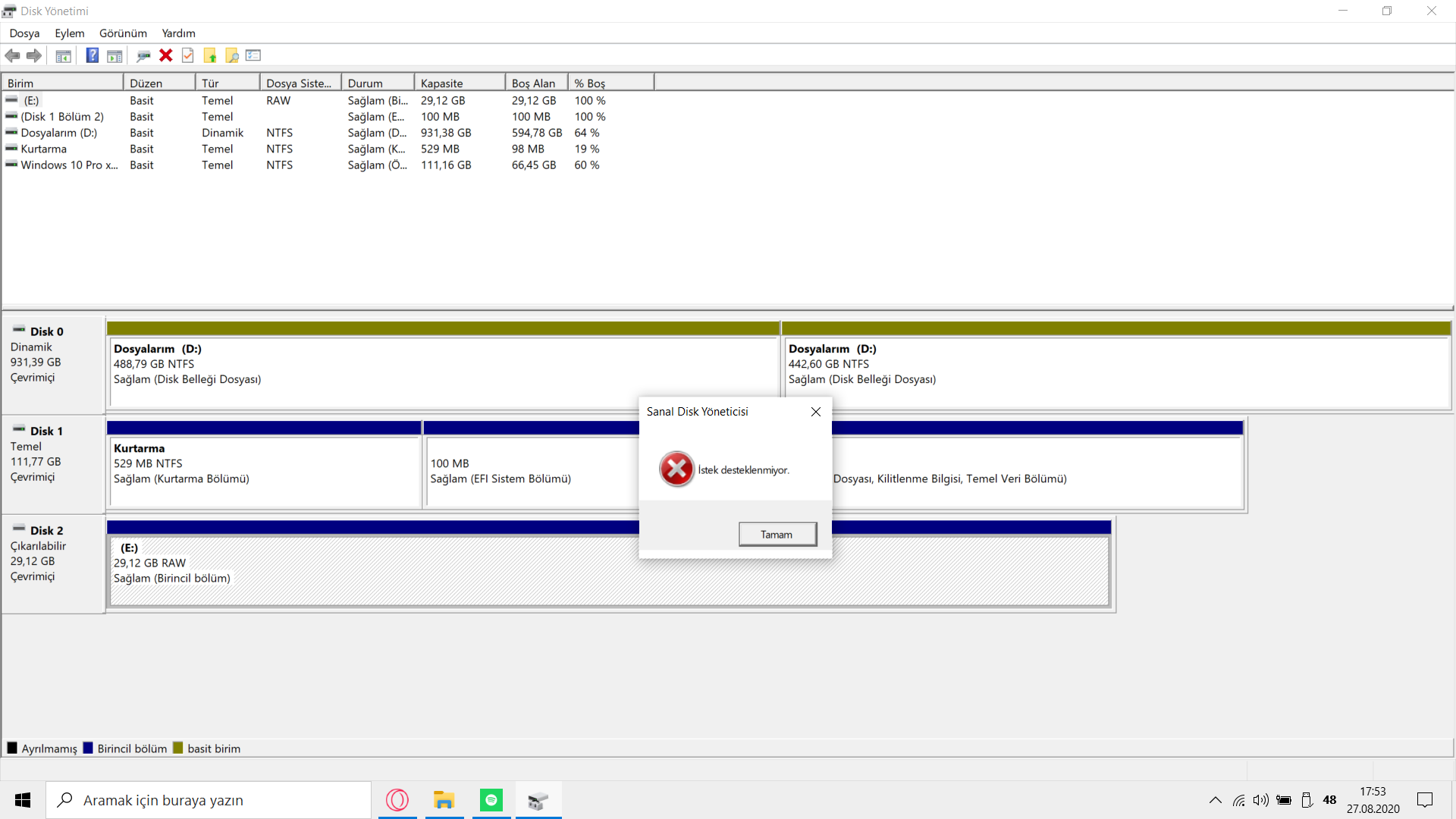Select the Kurtarma volume row in the list
This screenshot has width=1456, height=819.
coord(44,149)
